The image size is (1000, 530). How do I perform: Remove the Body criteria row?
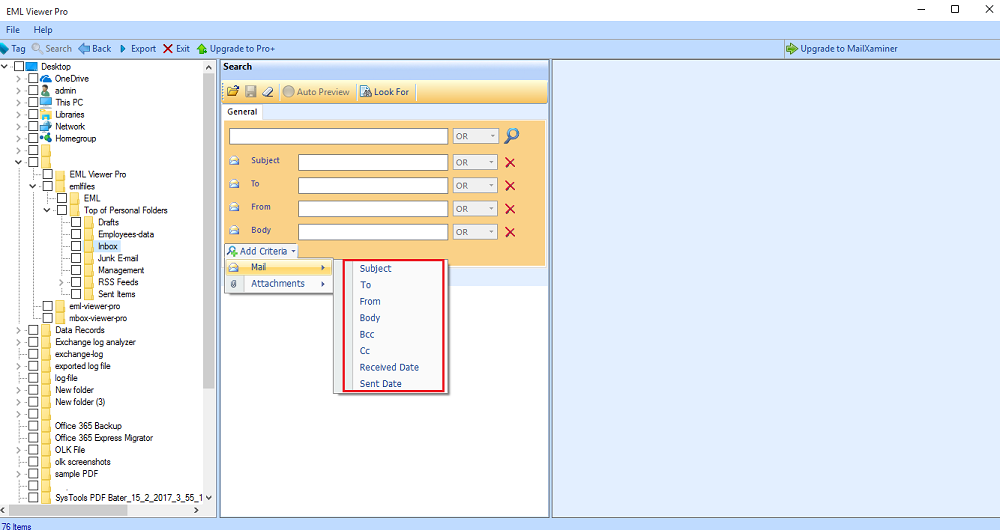(x=510, y=232)
